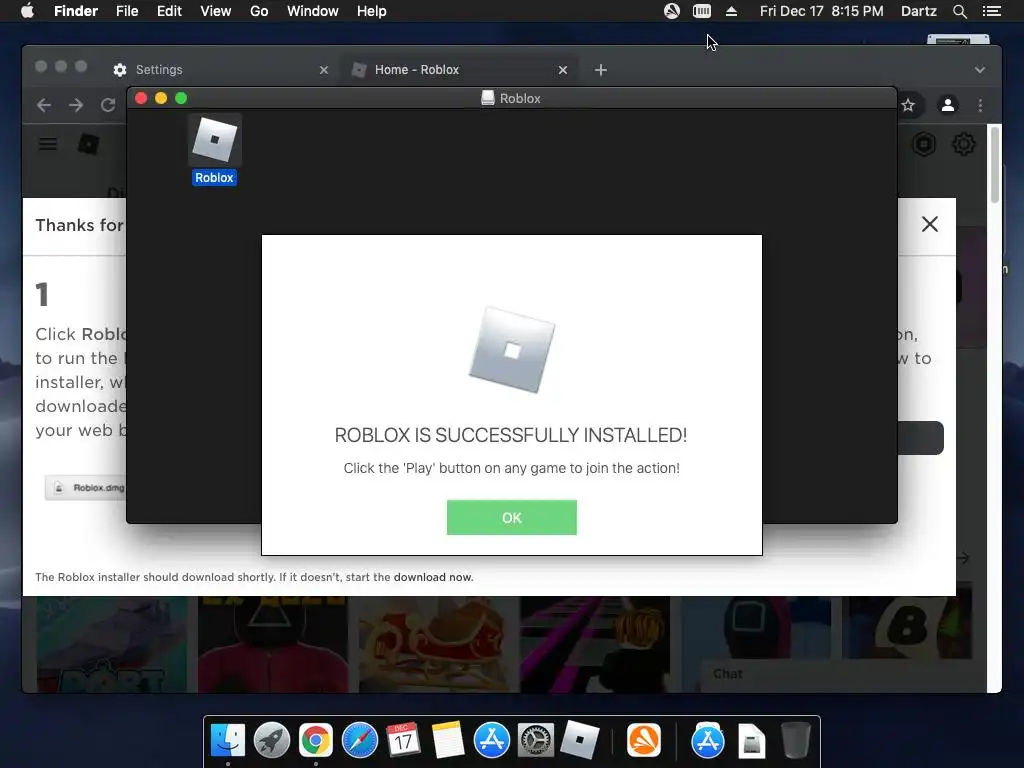Screen dimensions: 1024x768
Task: Open the View menu
Action: 216,11
